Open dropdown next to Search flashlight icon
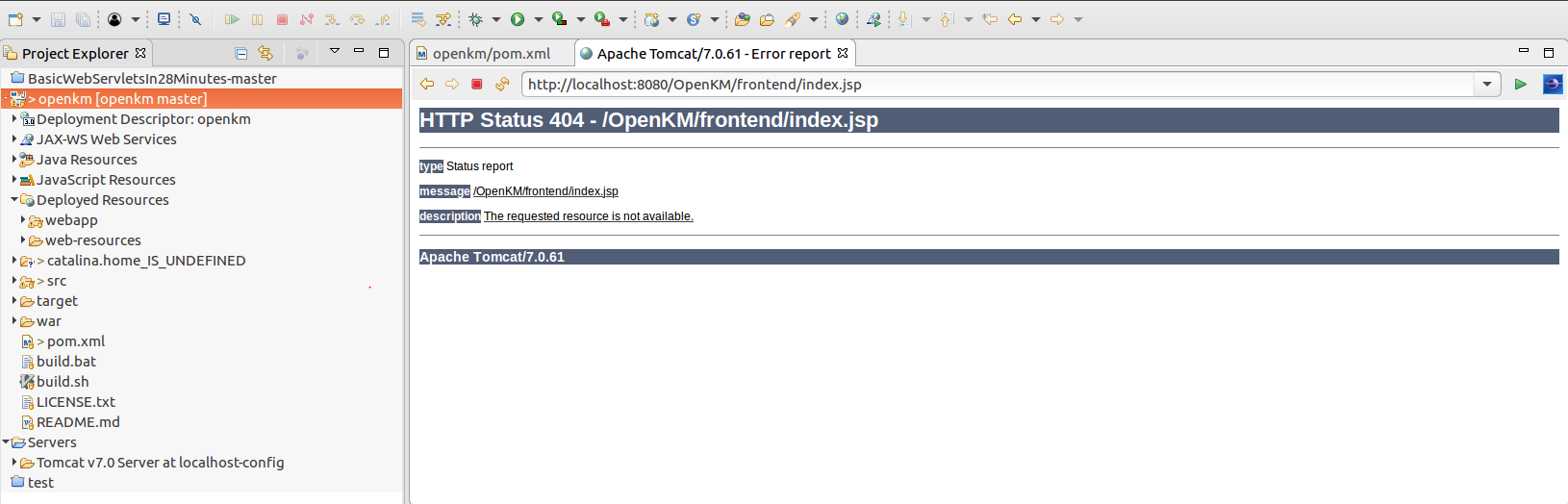Image resolution: width=1568 pixels, height=504 pixels. click(x=814, y=19)
